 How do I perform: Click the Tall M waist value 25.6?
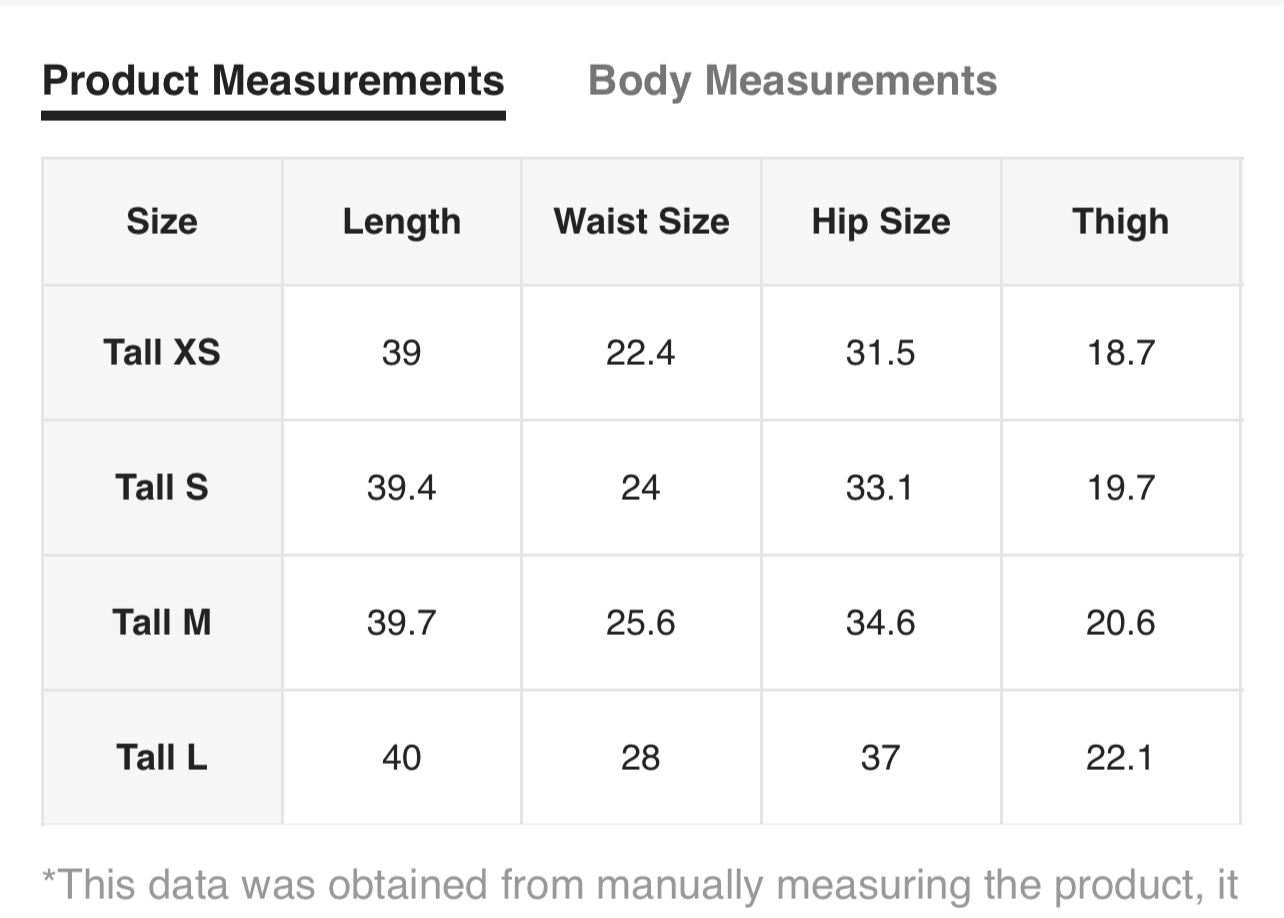[x=640, y=622]
